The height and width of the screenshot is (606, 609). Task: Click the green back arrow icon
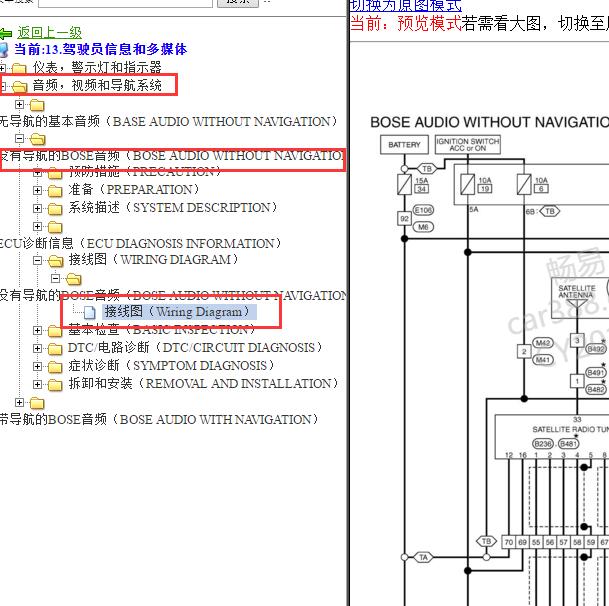[5, 34]
